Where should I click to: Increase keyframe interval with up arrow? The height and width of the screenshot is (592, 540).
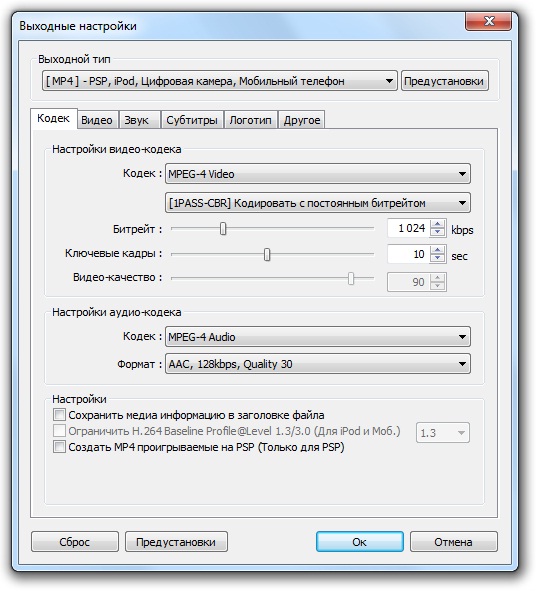[x=437, y=250]
